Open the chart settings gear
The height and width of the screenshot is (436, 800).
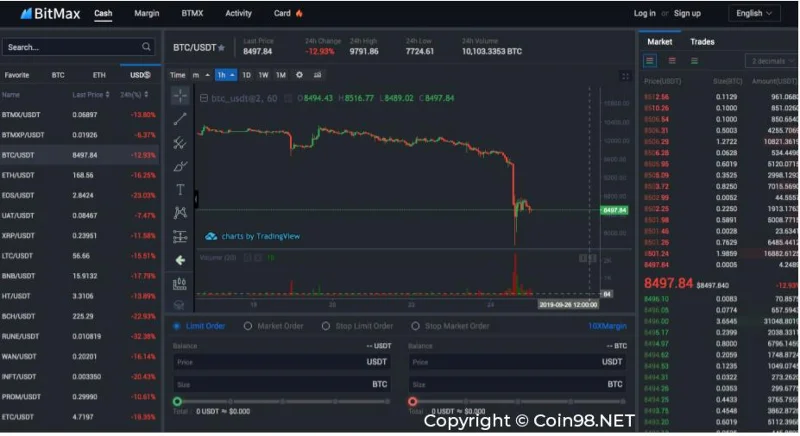click(x=299, y=75)
